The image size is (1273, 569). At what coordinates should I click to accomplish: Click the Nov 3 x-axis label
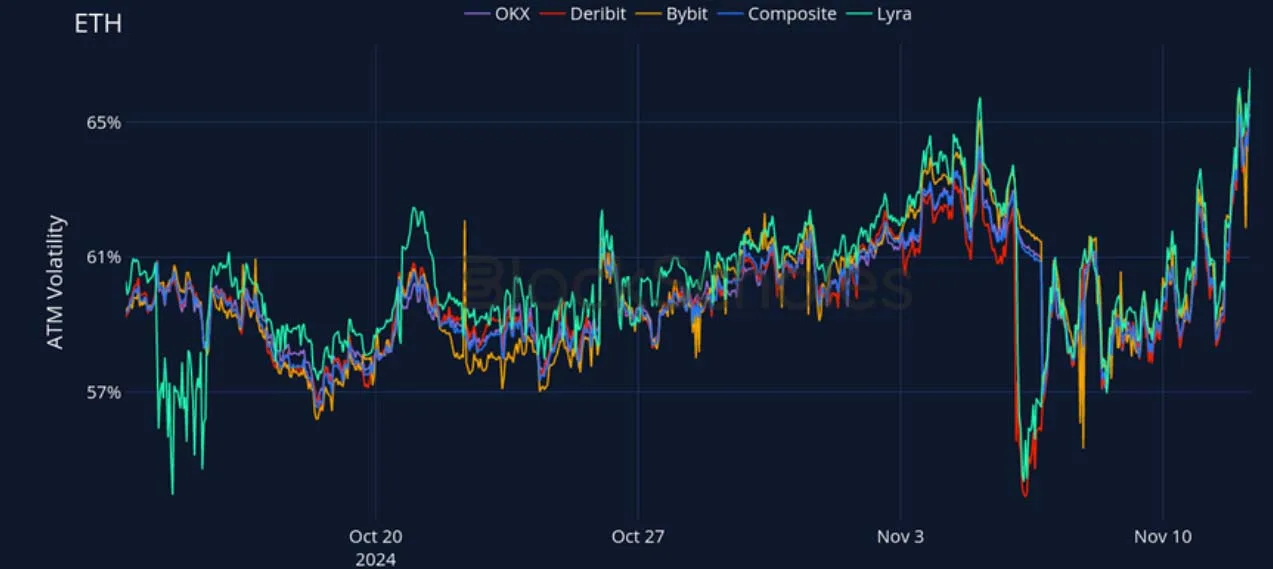click(x=901, y=537)
